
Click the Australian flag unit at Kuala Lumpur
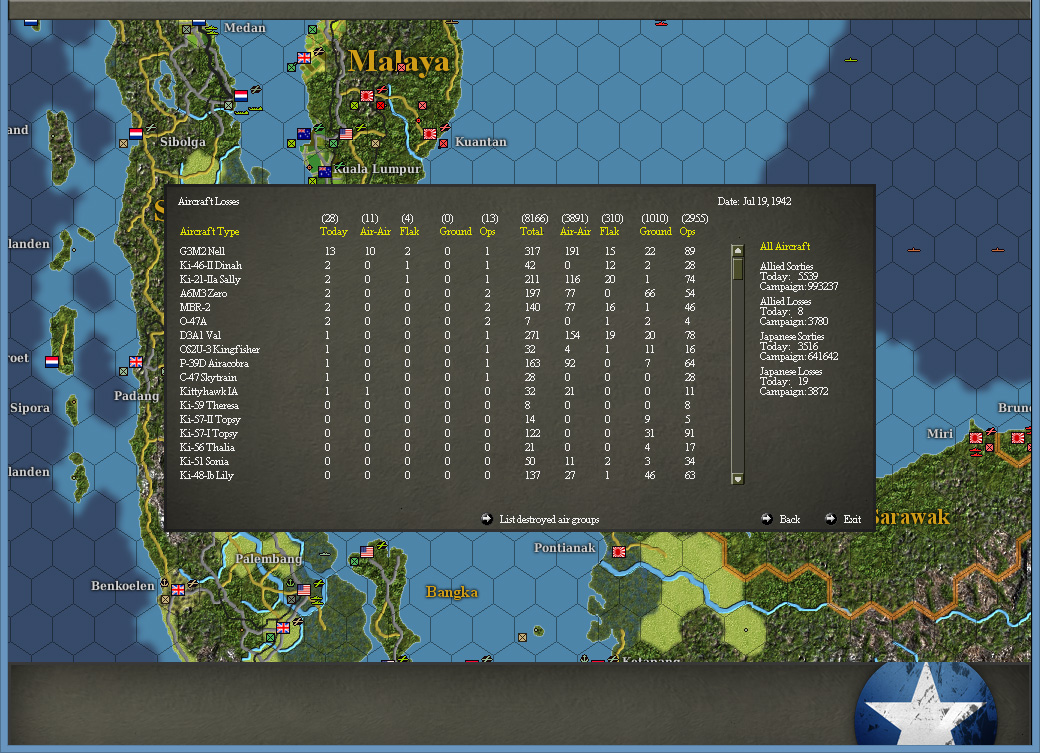324,171
